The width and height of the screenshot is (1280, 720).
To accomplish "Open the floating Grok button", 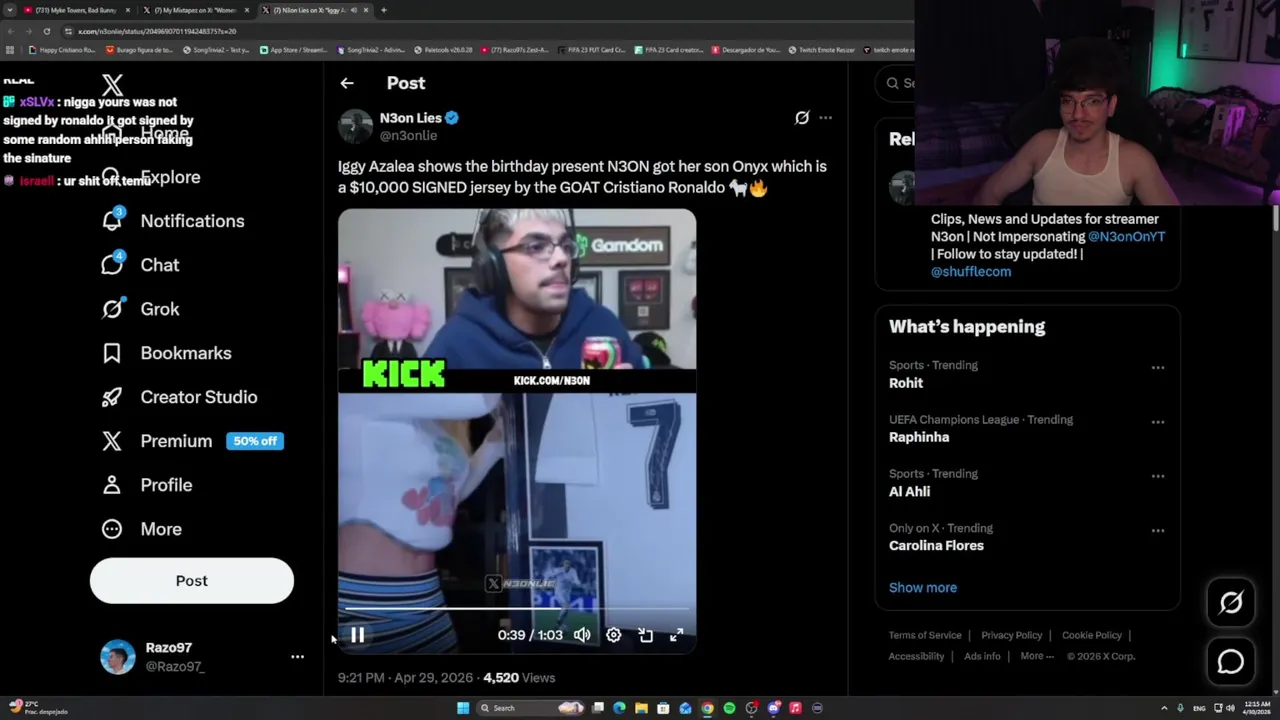I will [x=1231, y=602].
